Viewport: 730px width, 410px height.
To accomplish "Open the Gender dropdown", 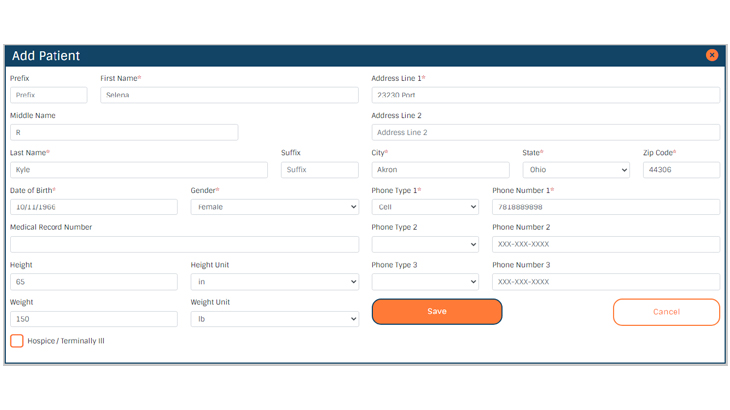I will 274,207.
